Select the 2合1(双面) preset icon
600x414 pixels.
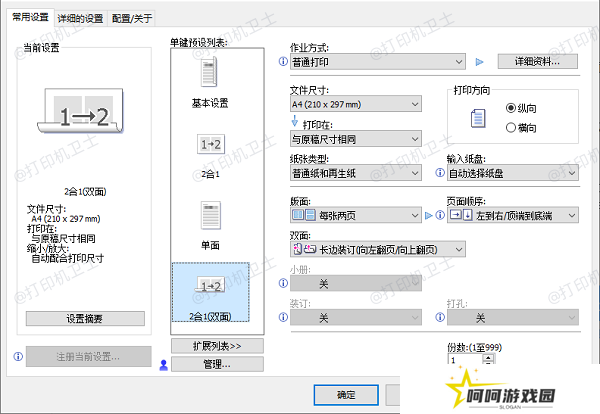[211, 285]
